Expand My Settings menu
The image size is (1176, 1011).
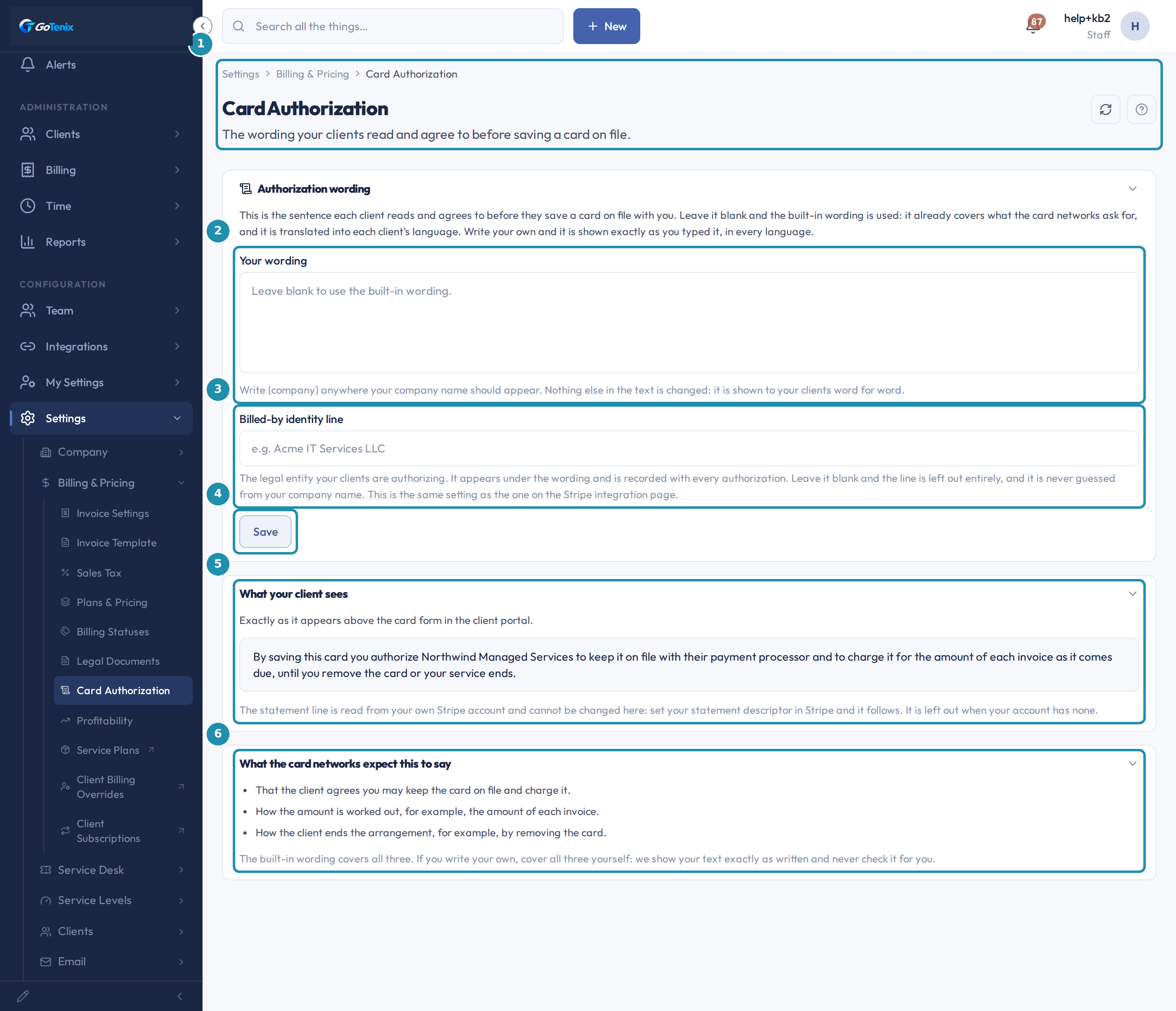pyautogui.click(x=101, y=382)
